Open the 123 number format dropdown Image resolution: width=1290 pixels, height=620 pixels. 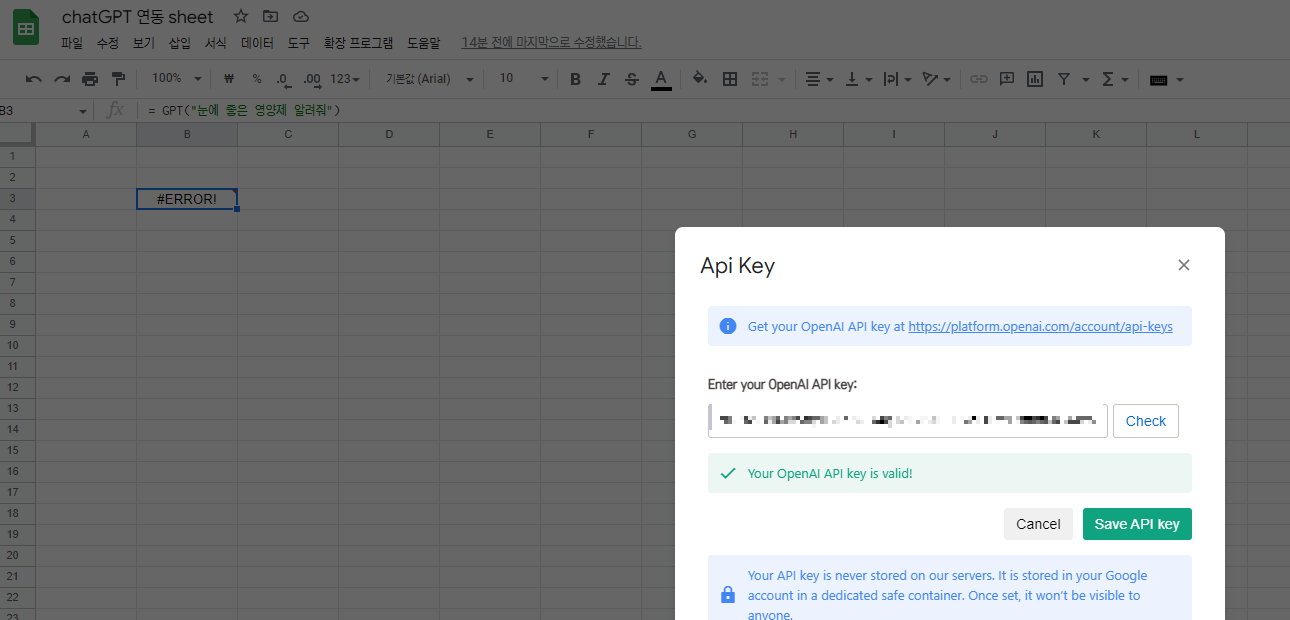[345, 79]
